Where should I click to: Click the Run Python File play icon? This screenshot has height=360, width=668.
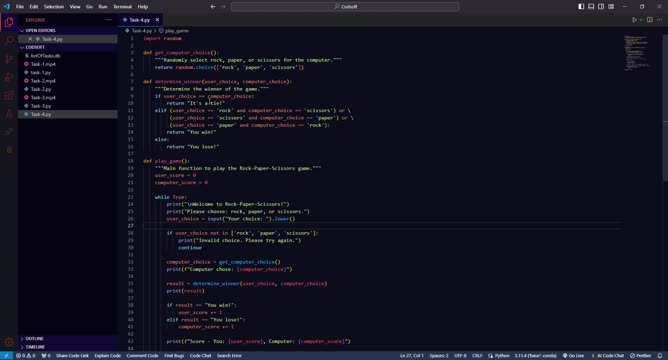point(634,20)
